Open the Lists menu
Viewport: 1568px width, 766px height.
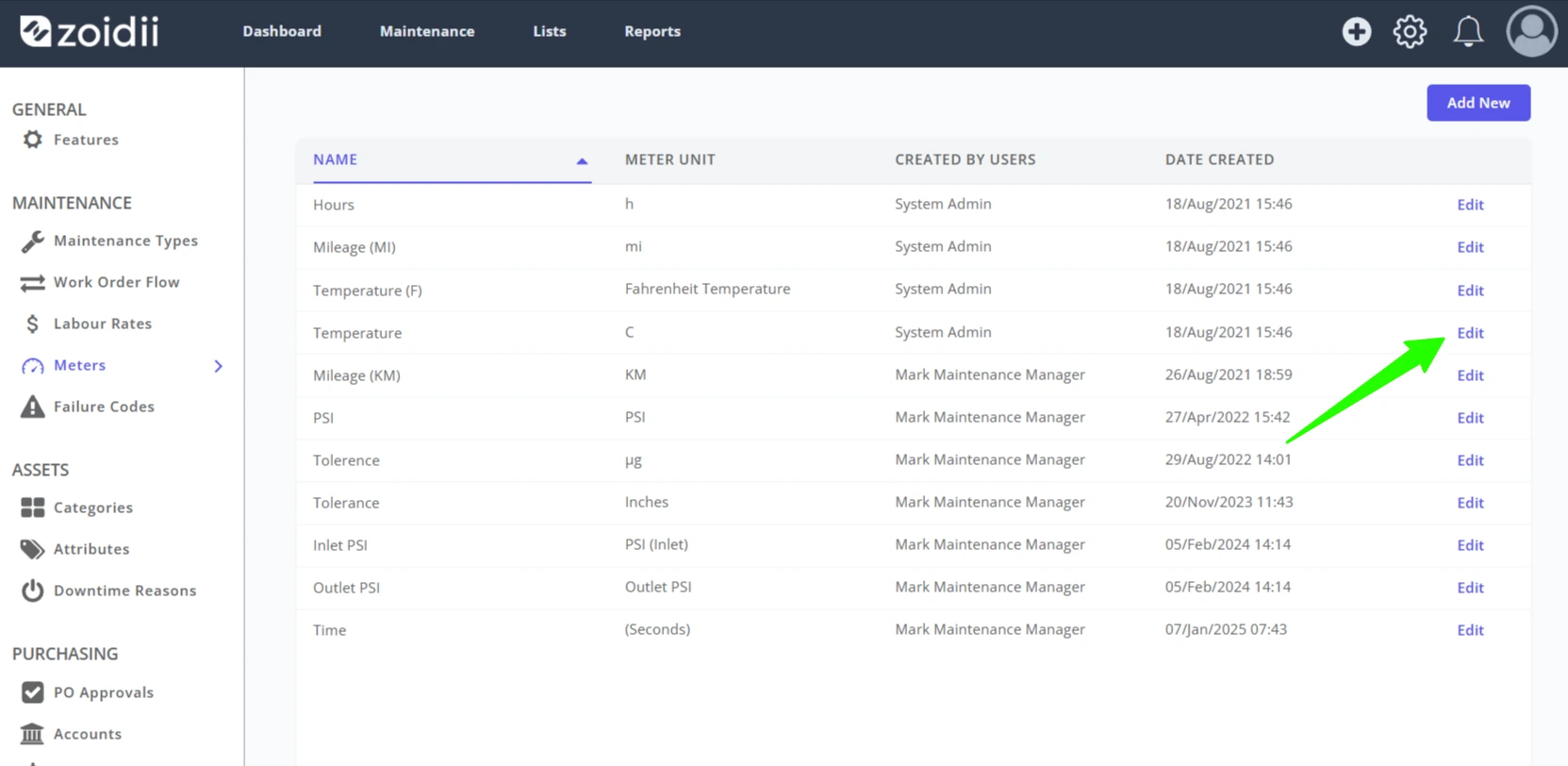tap(550, 31)
